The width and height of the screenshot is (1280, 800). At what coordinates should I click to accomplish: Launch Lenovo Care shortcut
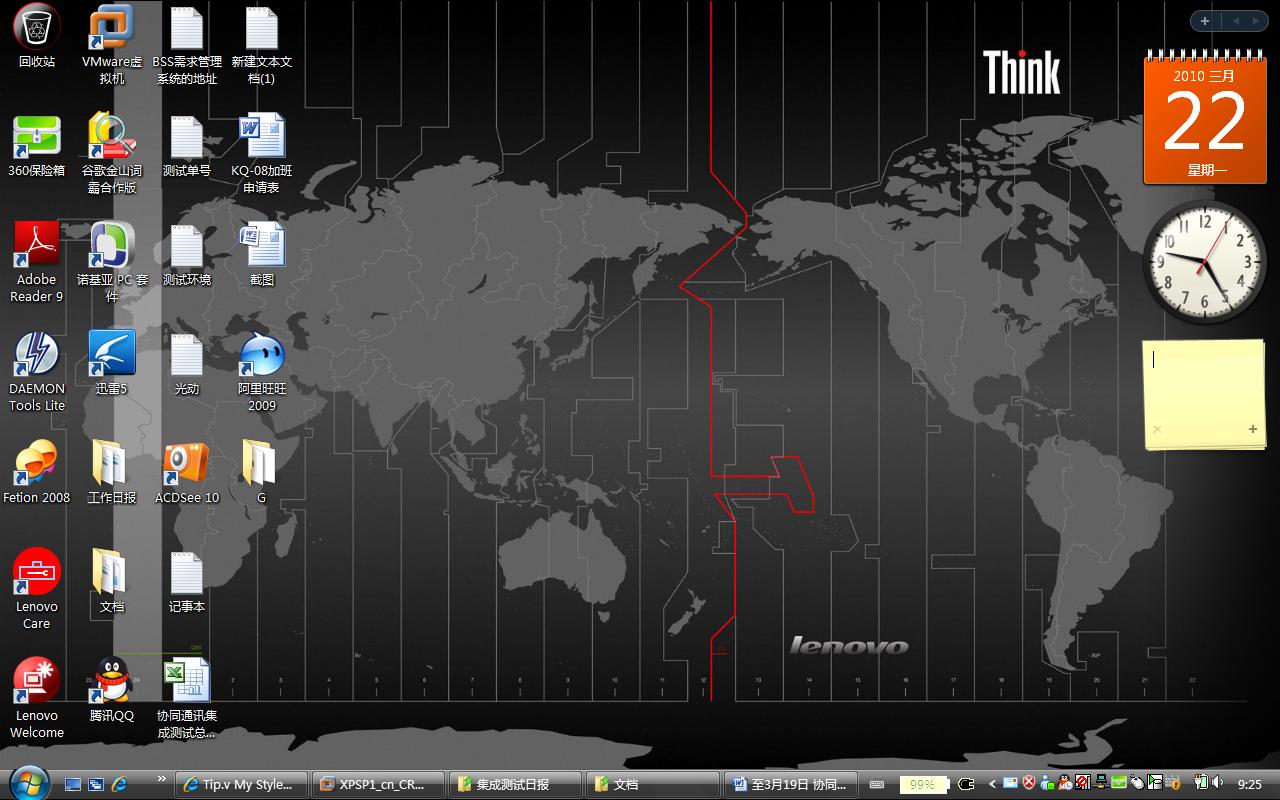[x=37, y=590]
